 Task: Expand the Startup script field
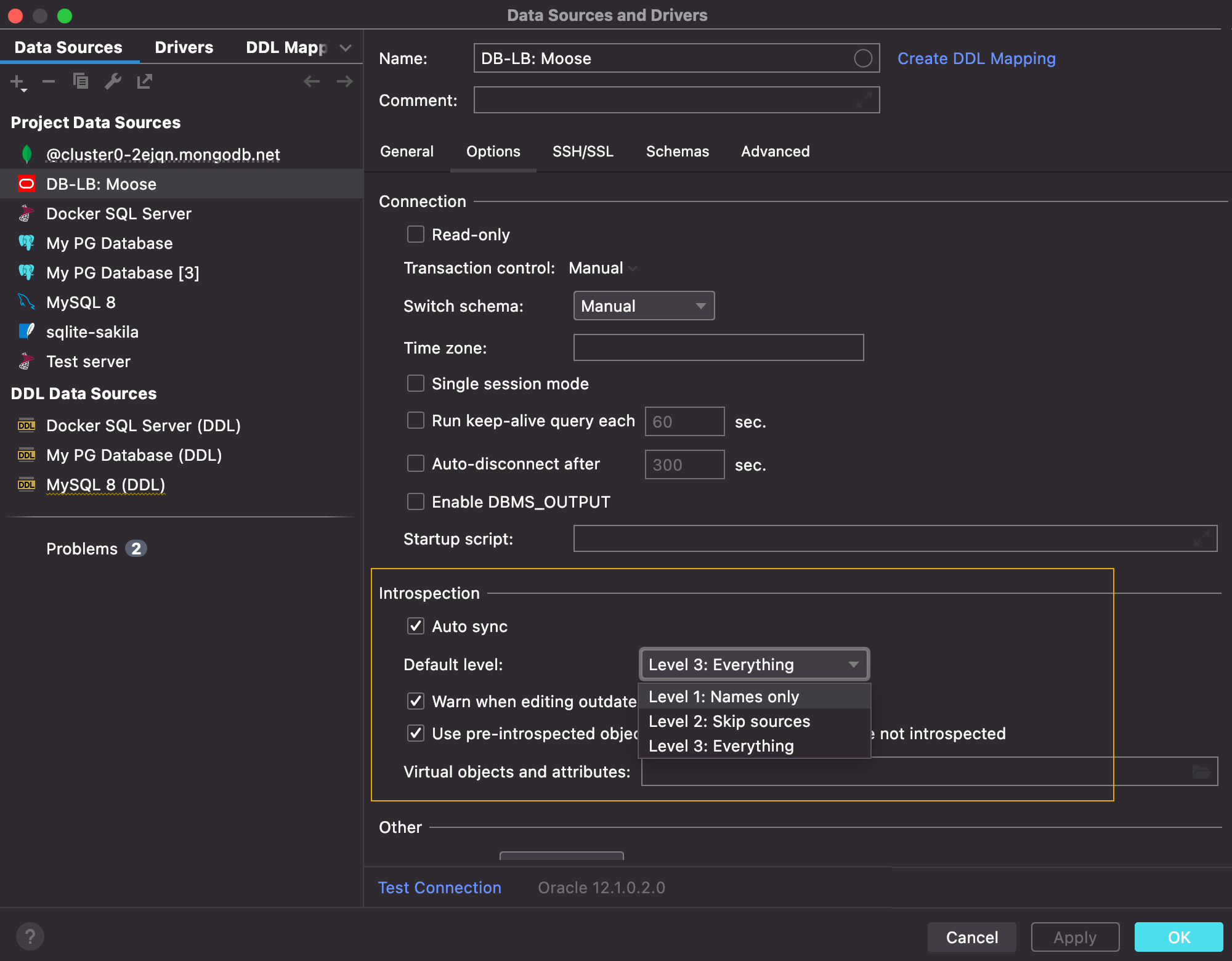tap(1201, 539)
